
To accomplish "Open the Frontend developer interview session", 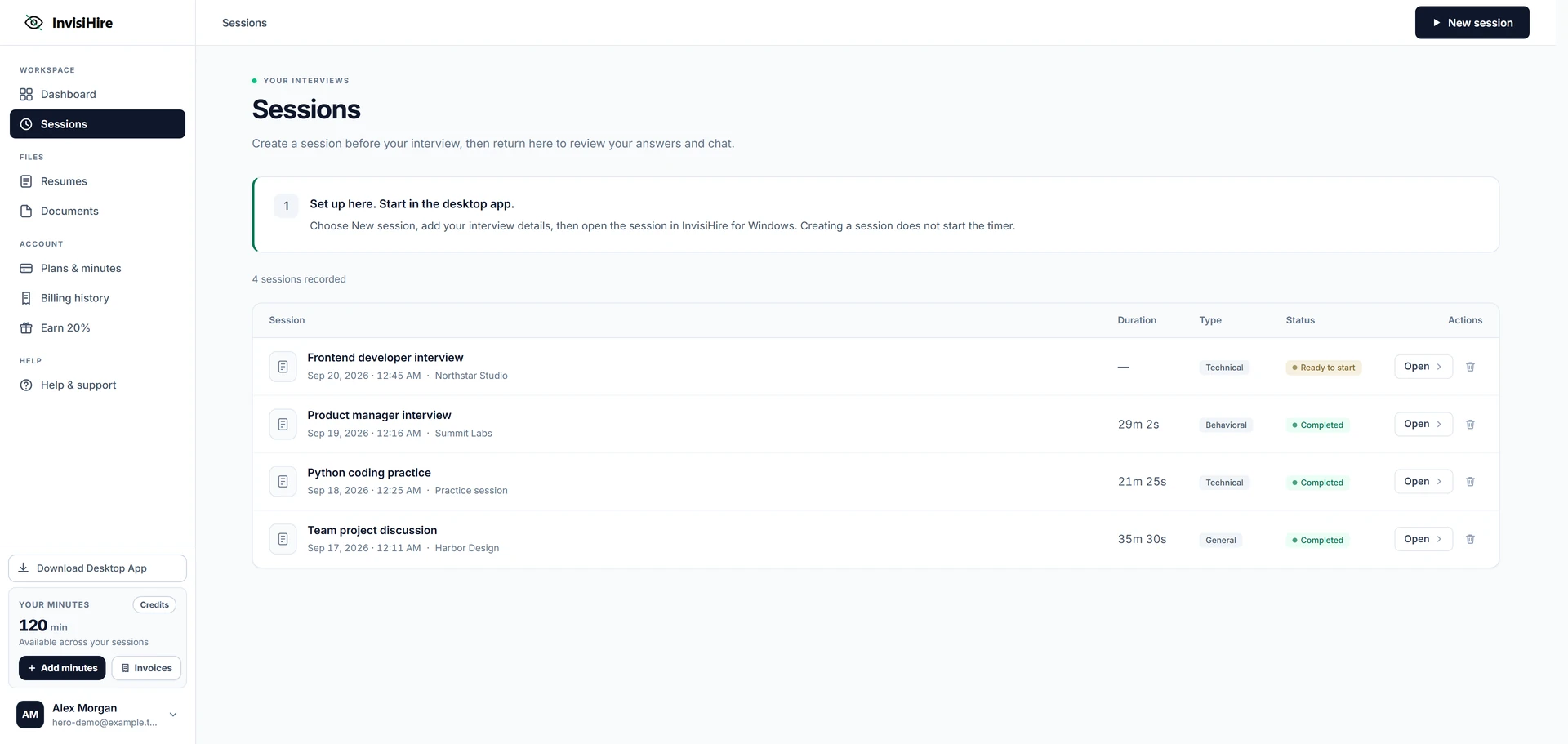I will tap(1423, 367).
